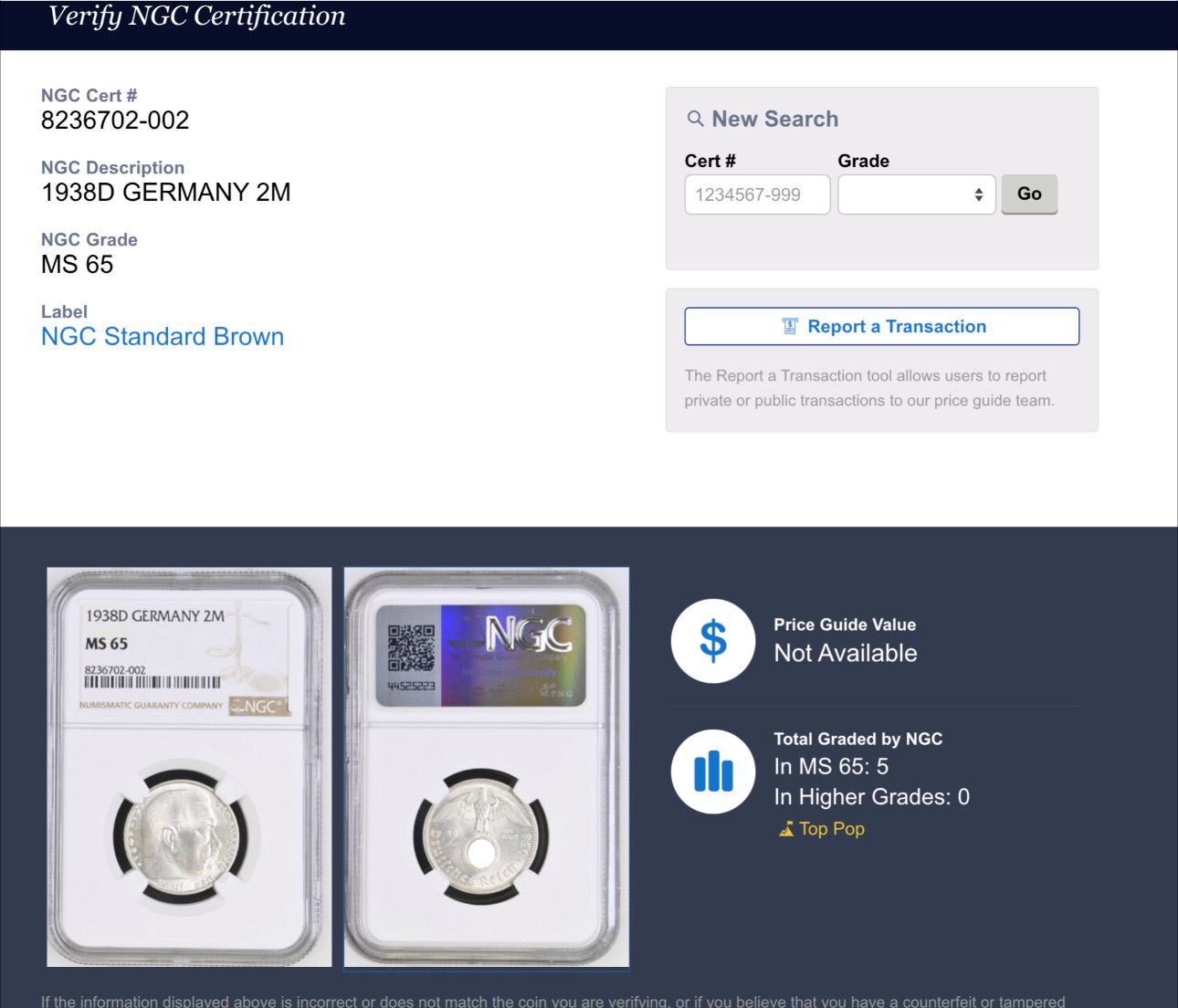This screenshot has width=1178, height=1008.
Task: Click the New Search heading
Action: [774, 119]
